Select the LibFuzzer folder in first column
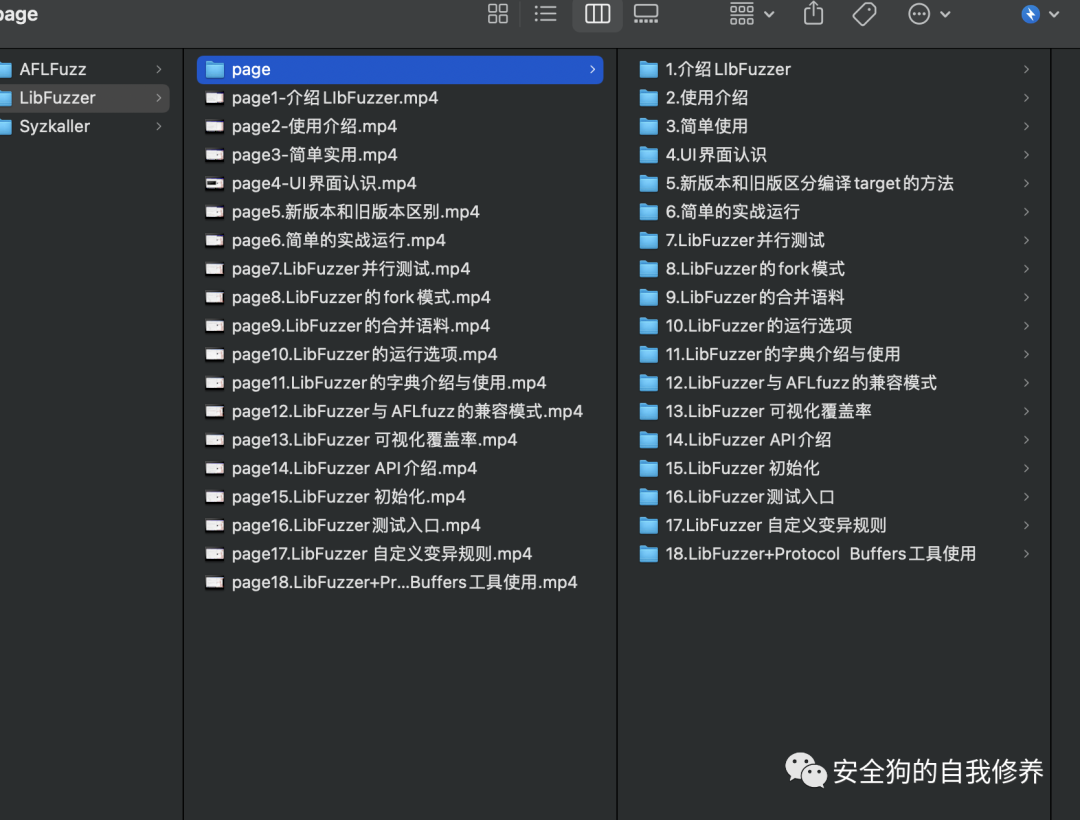 tap(83, 98)
